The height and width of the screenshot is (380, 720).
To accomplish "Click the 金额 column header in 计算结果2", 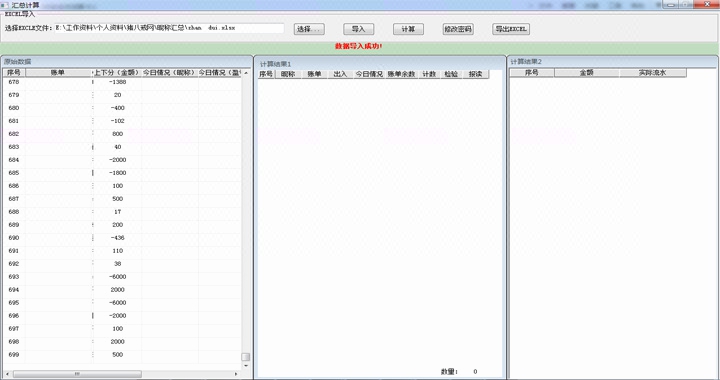I will point(586,73).
